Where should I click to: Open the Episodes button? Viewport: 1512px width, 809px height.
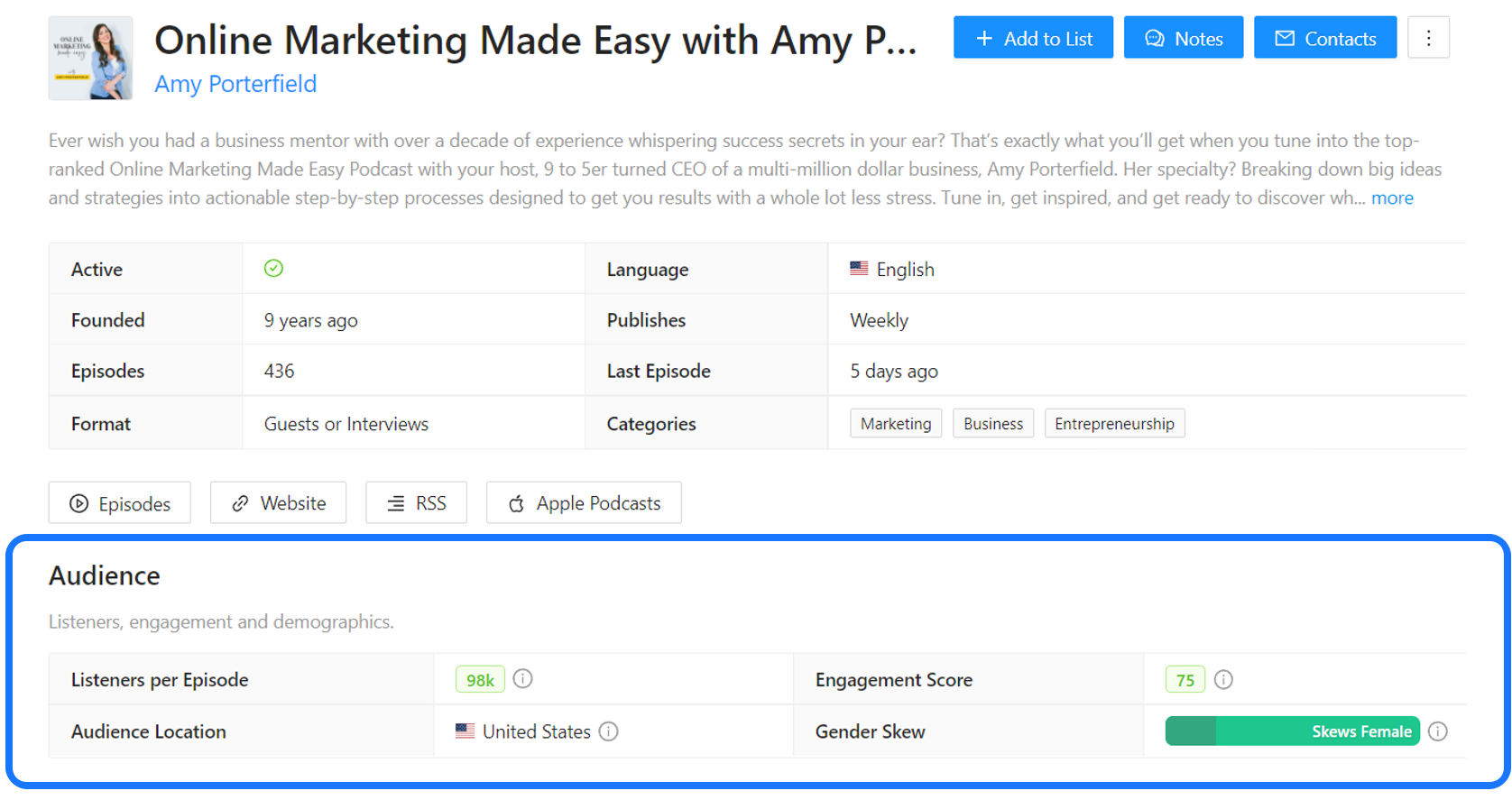click(x=120, y=502)
